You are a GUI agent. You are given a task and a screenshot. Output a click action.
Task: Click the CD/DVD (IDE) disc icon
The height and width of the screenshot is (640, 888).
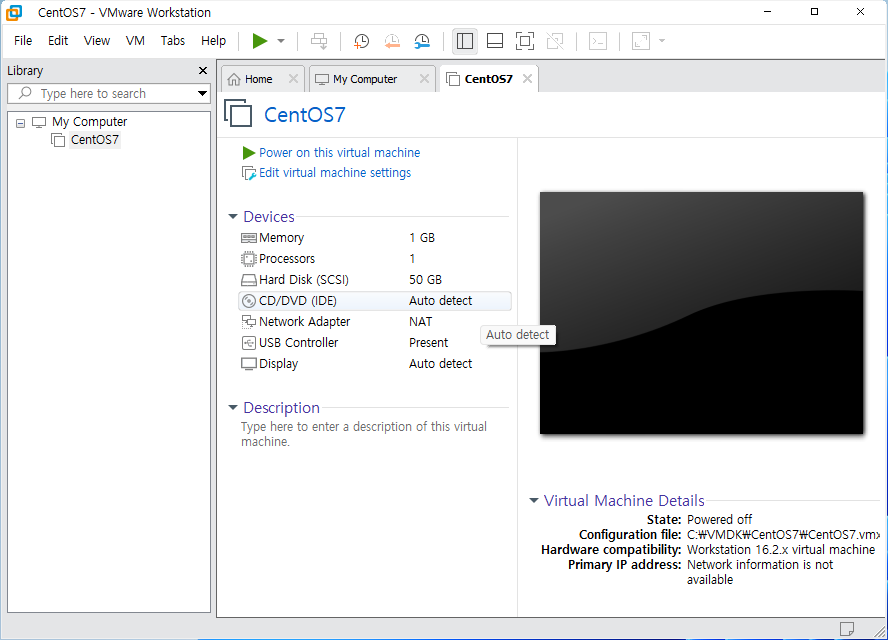(249, 301)
